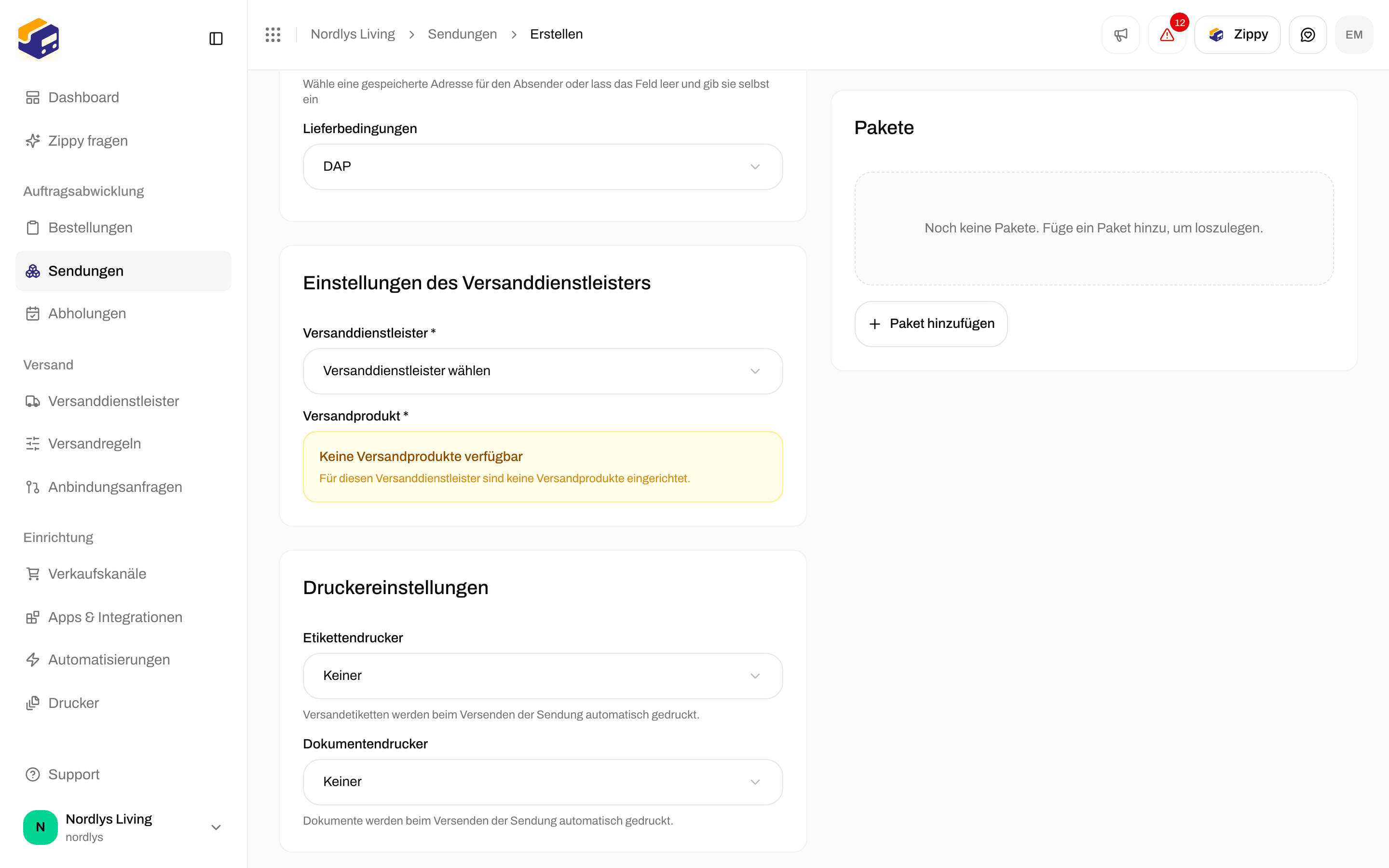Viewport: 1389px width, 868px height.
Task: Click the Druckereinstellungen heading
Action: [x=395, y=588]
